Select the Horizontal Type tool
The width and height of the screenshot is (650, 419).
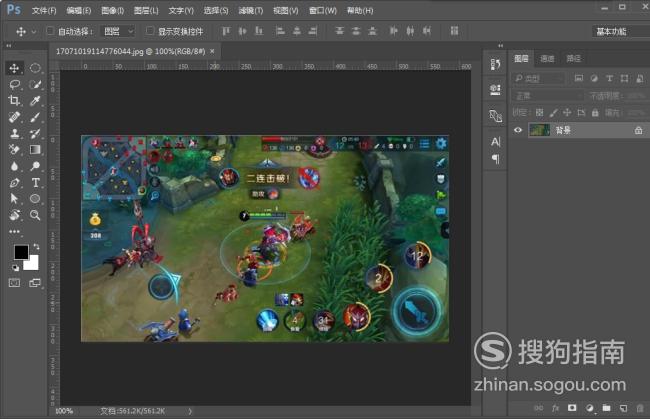coord(35,182)
